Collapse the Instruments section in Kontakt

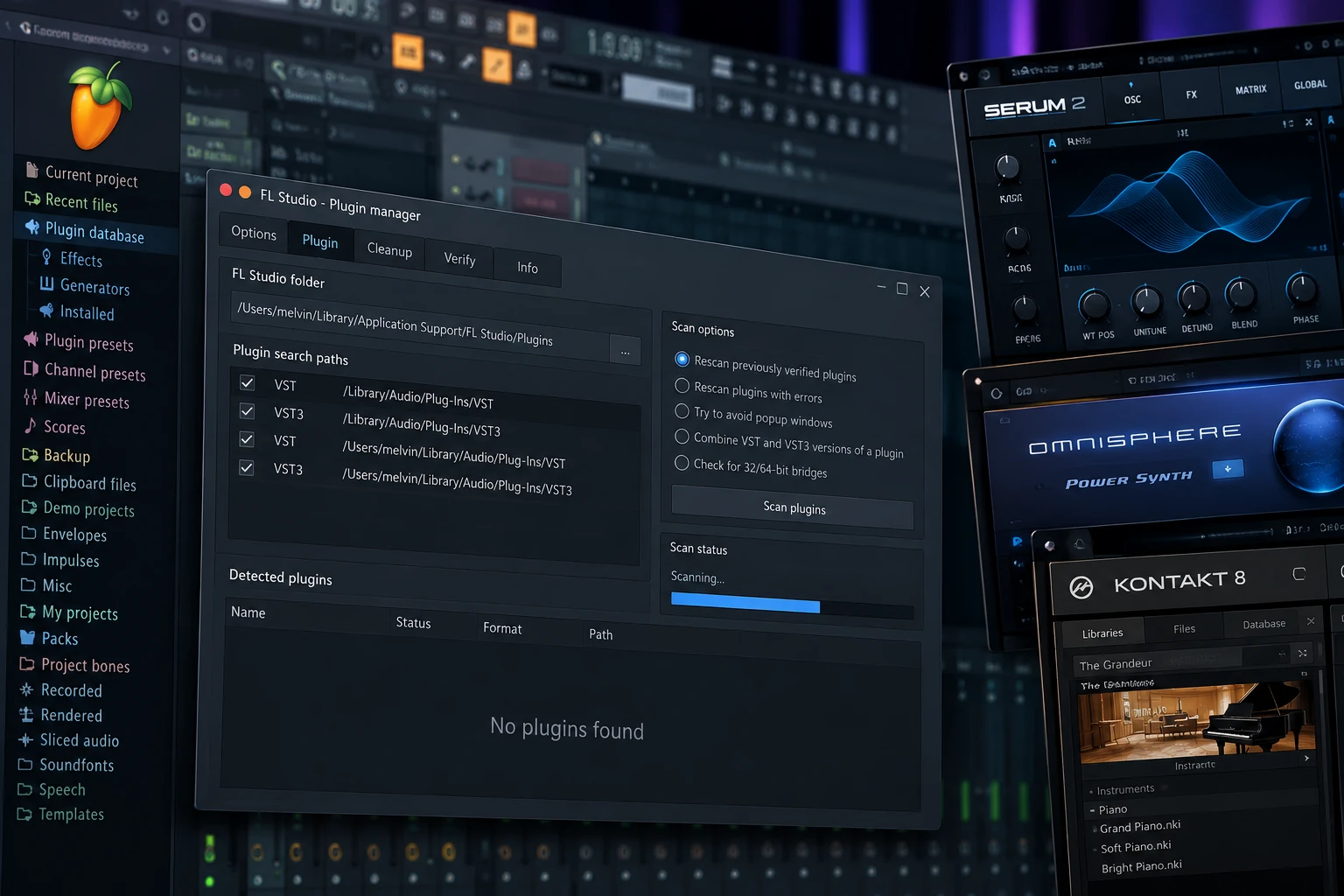pyautogui.click(x=1091, y=791)
